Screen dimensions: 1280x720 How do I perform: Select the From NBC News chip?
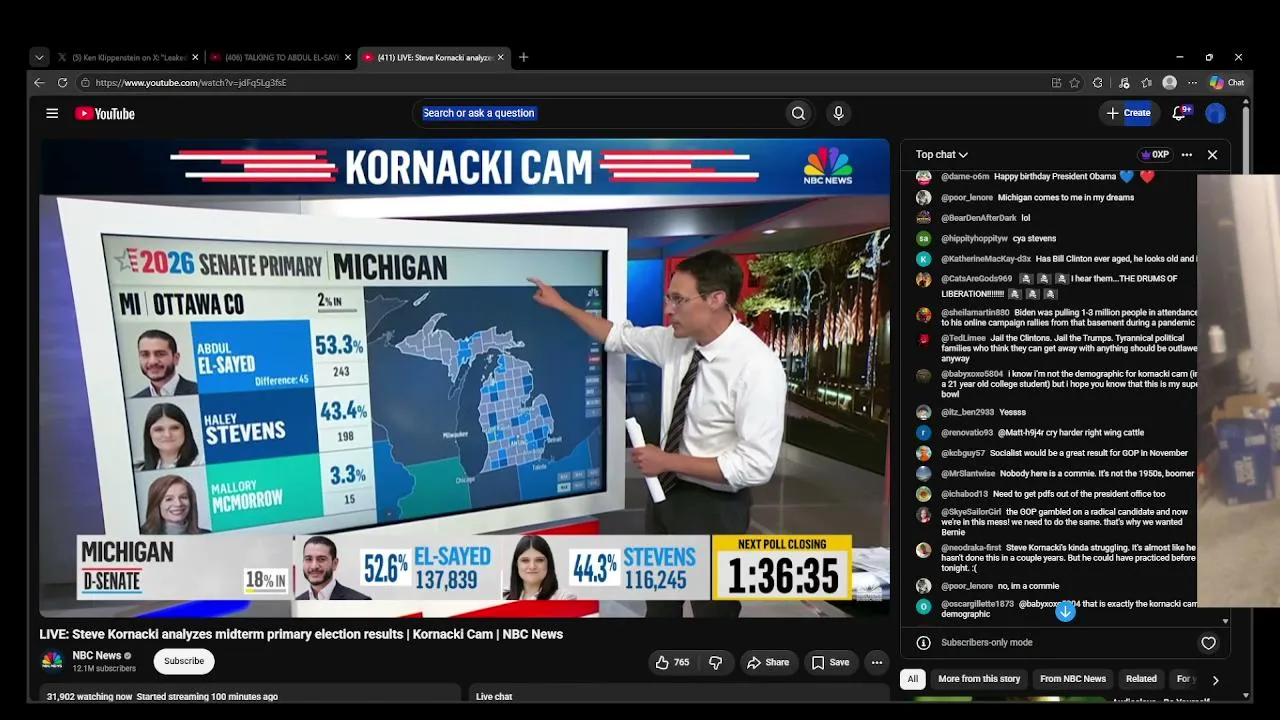coord(1073,679)
